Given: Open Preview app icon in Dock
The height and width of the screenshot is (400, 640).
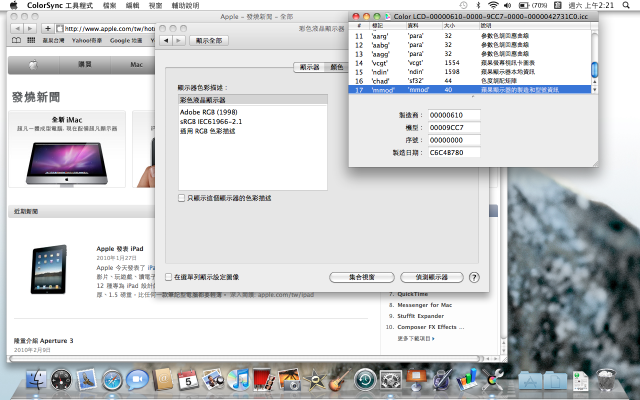Looking at the screenshot, I should tap(213, 379).
